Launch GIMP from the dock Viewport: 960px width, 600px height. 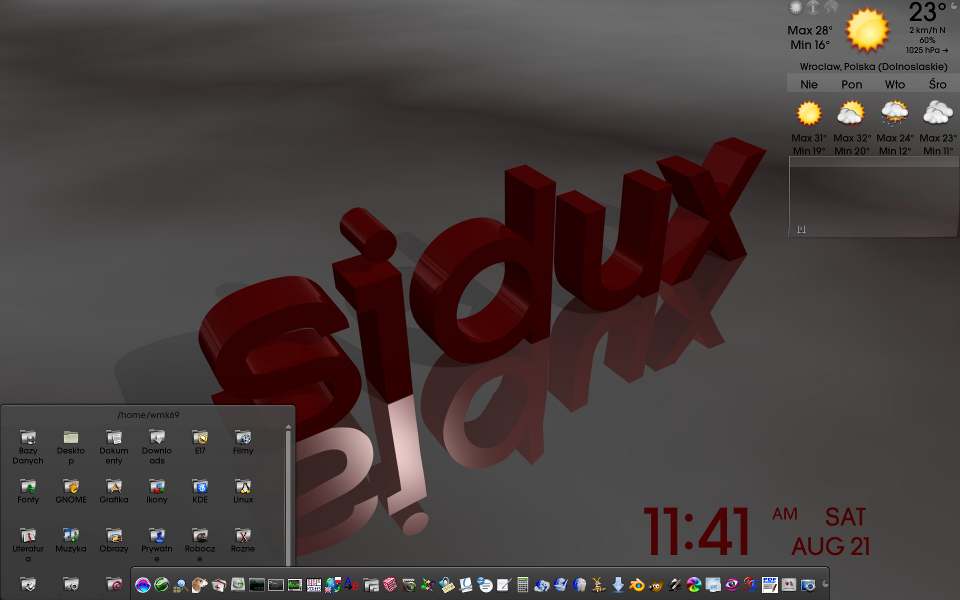(658, 585)
